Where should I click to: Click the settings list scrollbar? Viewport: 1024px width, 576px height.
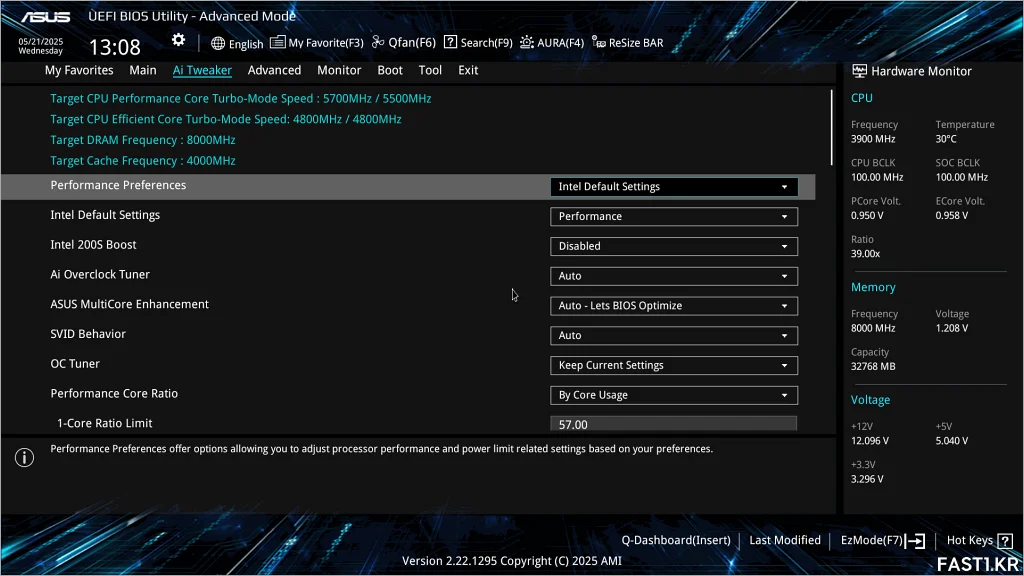coord(831,127)
